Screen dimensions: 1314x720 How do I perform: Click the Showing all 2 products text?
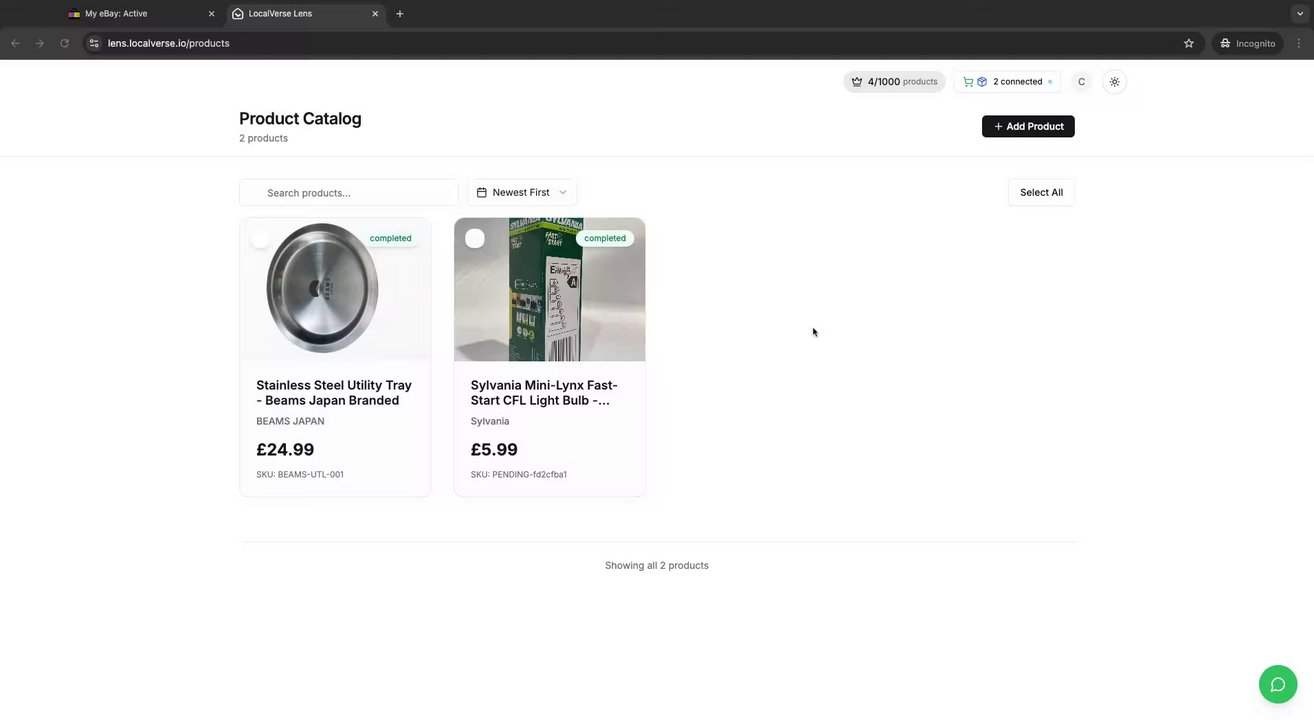[657, 565]
